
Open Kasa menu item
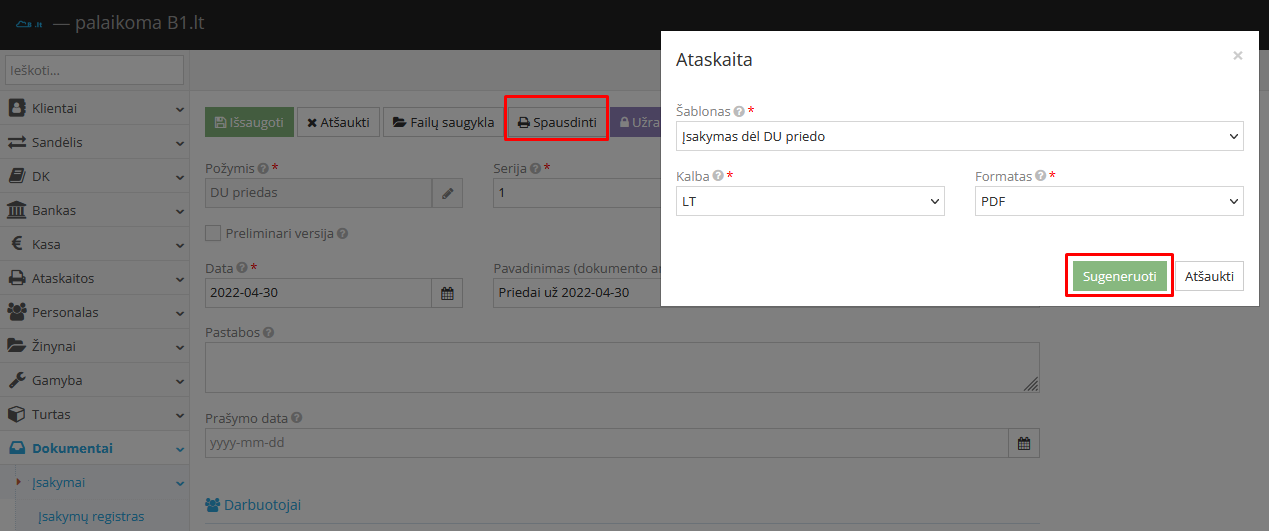[94, 244]
